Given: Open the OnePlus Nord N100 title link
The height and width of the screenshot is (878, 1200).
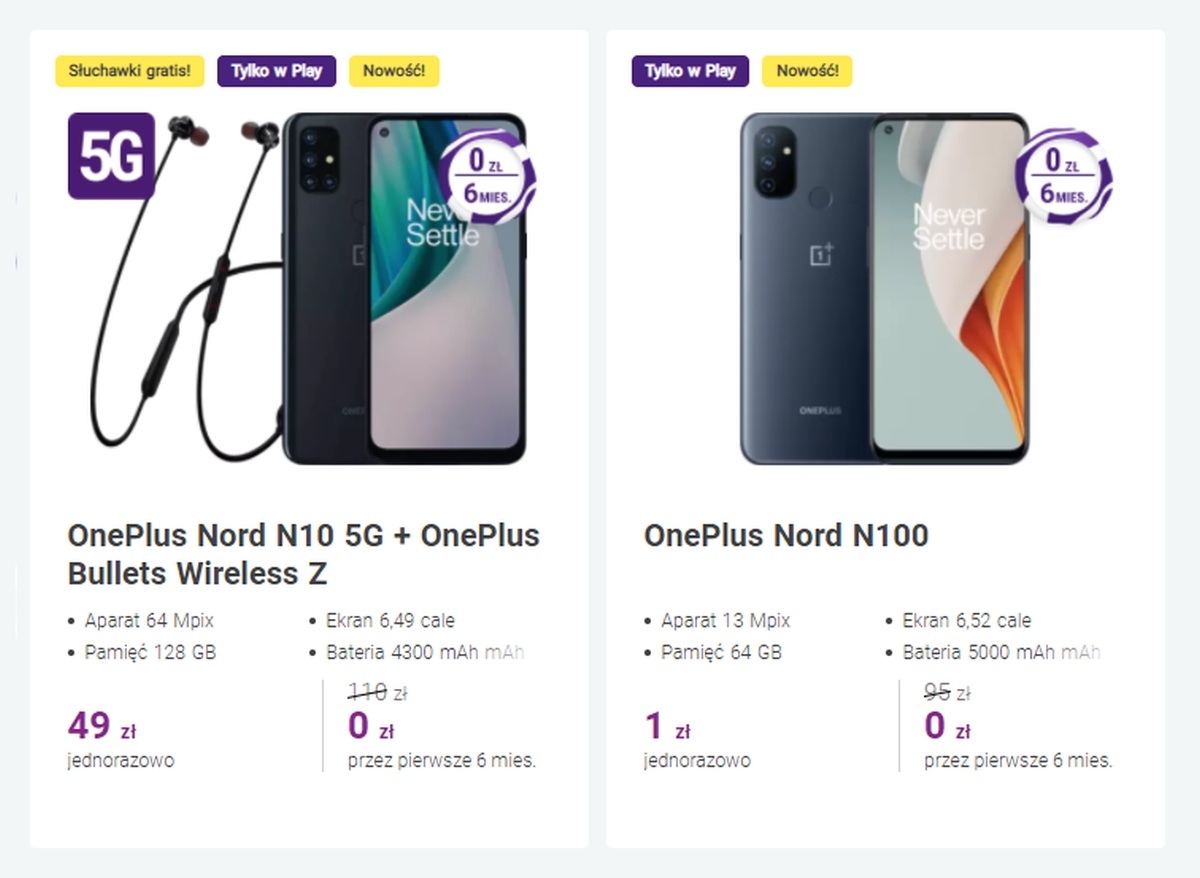Looking at the screenshot, I should click(x=786, y=536).
